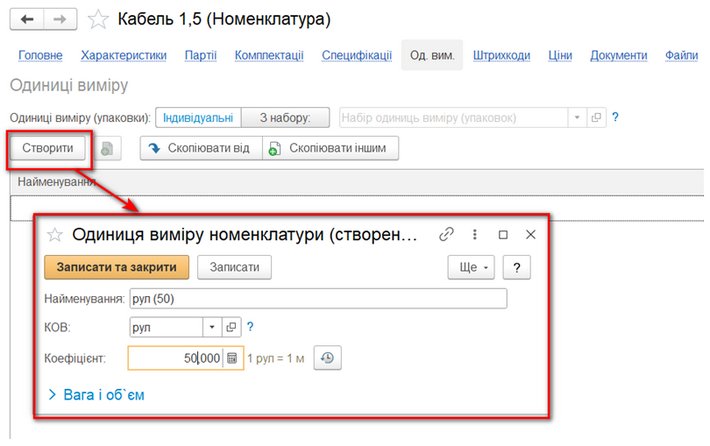Screen dimensions: 710x446
Task: Click the Створити button
Action: pos(47,148)
